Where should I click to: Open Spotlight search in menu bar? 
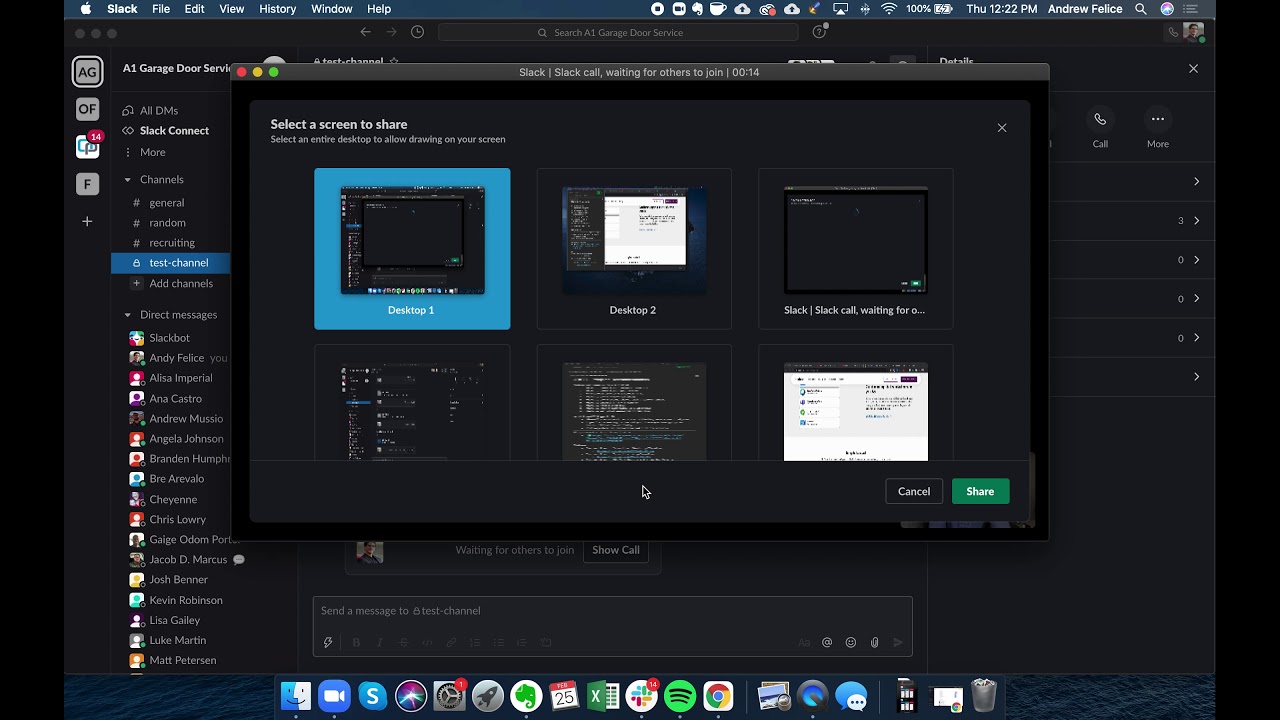pos(1141,9)
